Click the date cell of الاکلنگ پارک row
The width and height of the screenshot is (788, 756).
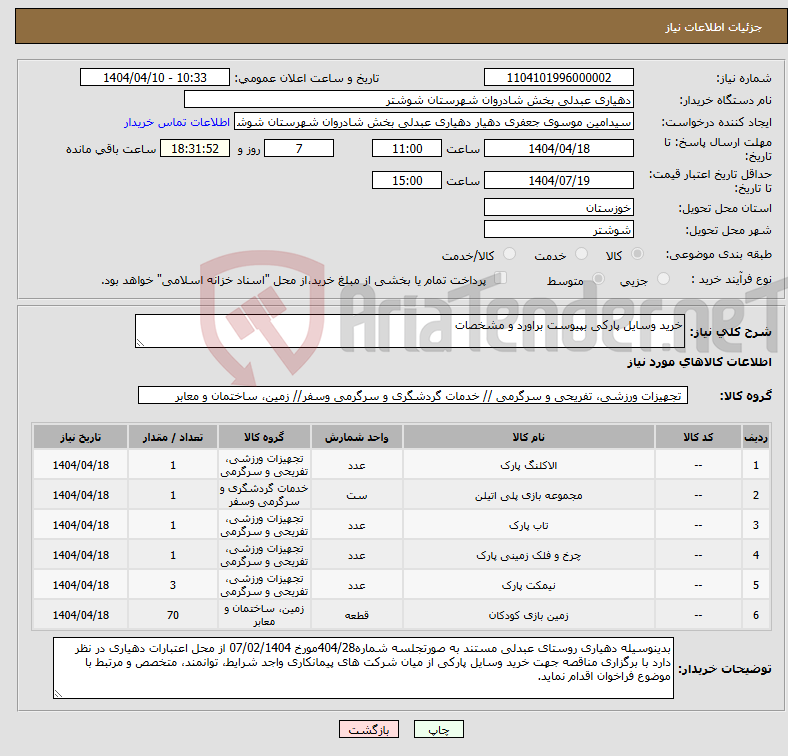click(x=80, y=465)
